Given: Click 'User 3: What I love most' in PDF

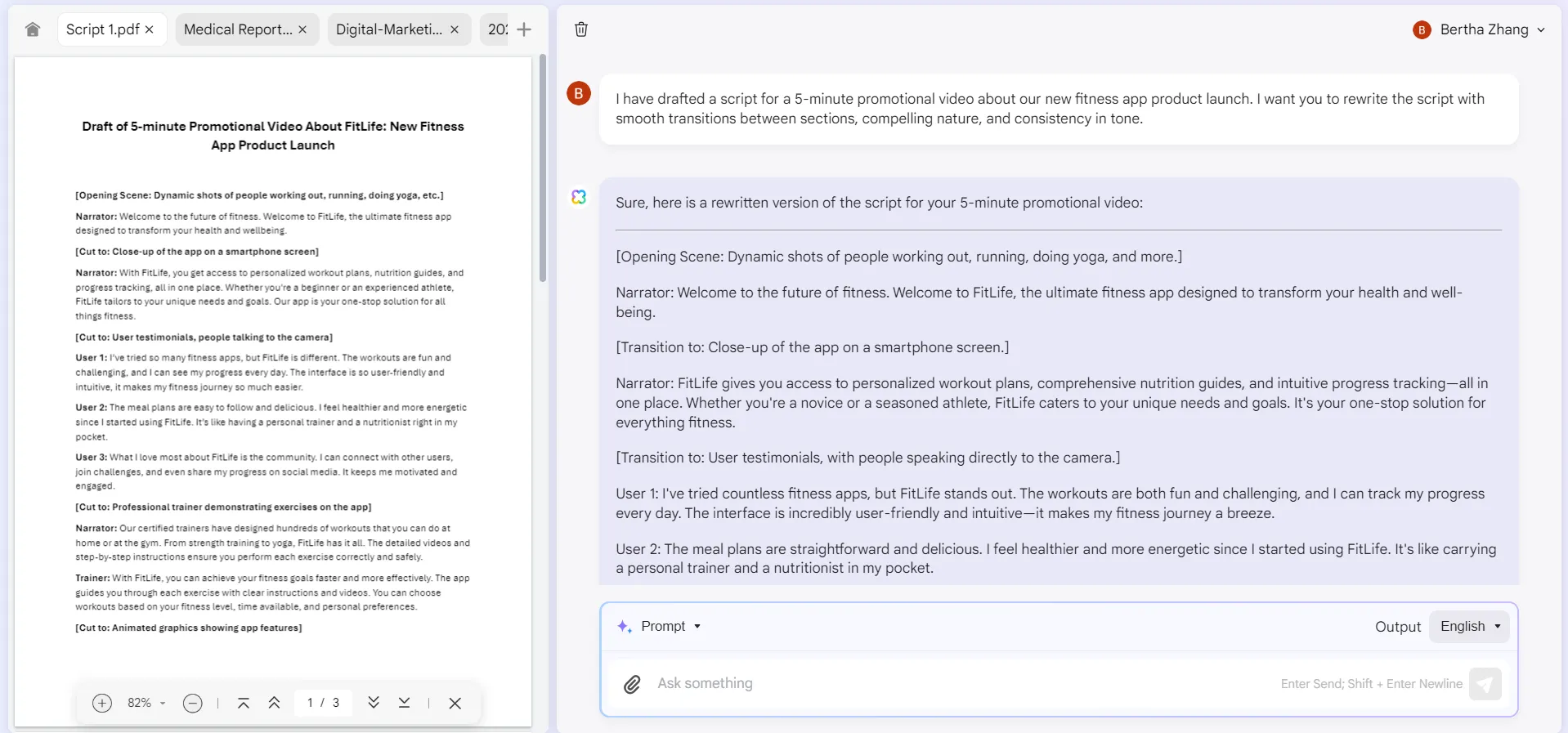Looking at the screenshot, I should click(x=267, y=472).
